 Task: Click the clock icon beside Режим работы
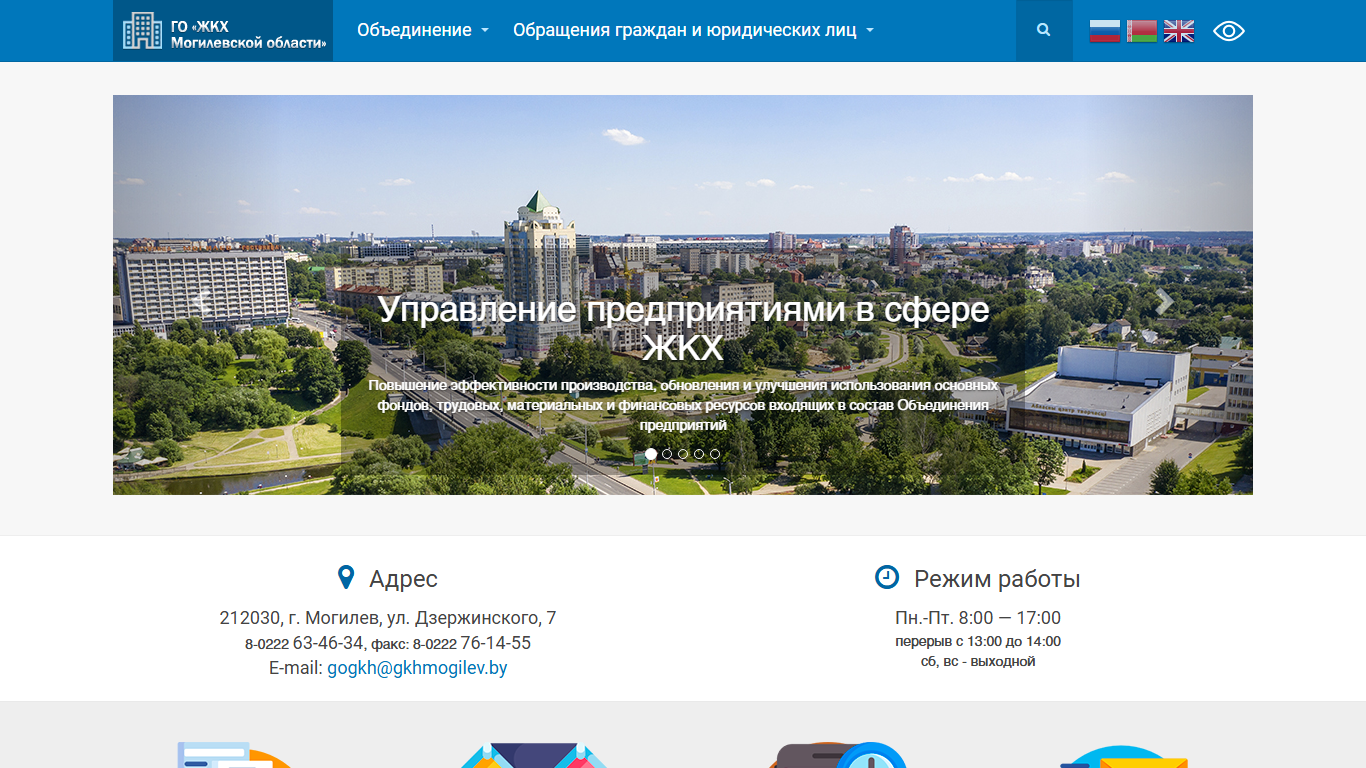coord(887,577)
